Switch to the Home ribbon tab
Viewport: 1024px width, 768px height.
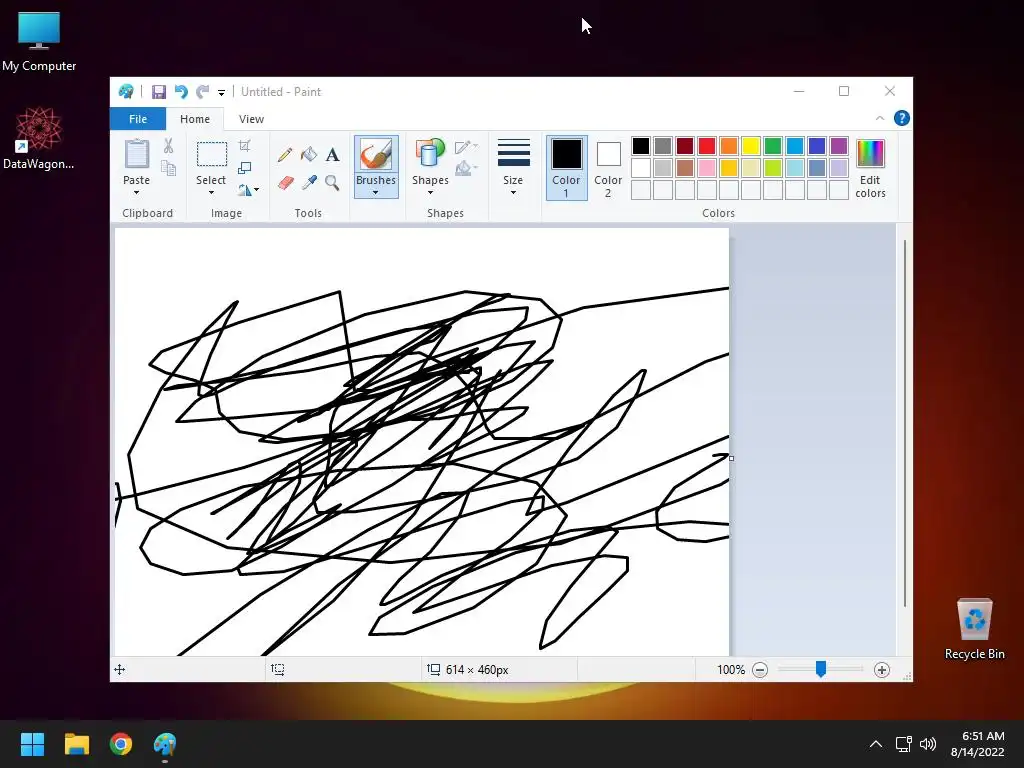195,119
